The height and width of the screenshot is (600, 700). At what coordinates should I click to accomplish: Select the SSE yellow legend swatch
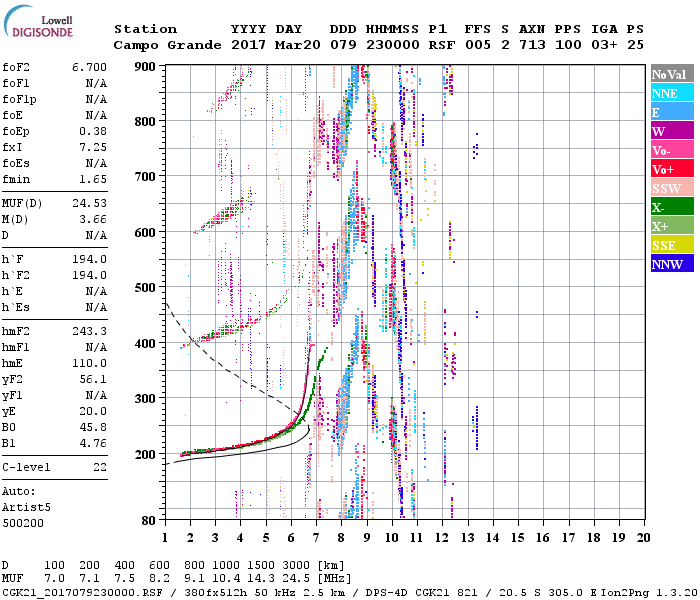(x=672, y=245)
